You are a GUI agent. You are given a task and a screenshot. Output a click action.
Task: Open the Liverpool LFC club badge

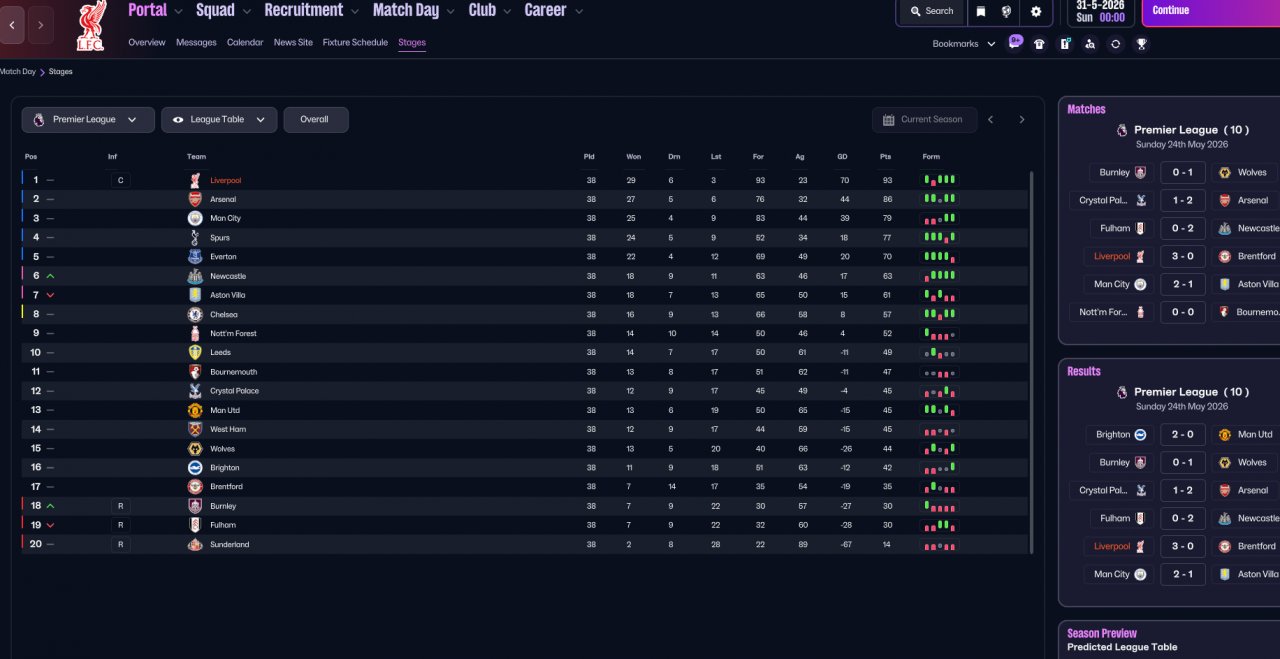(91, 27)
